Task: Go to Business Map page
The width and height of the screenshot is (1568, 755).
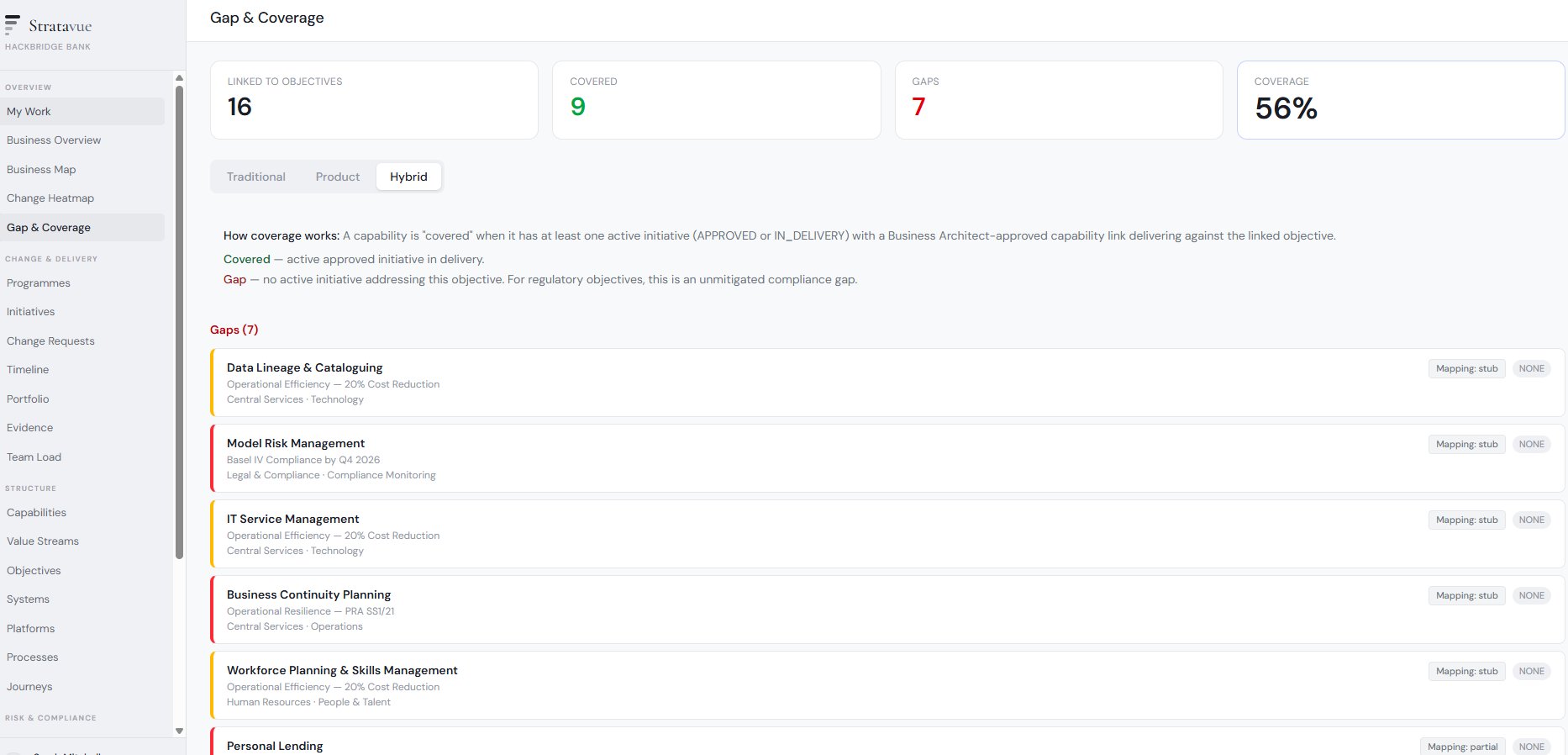Action: [x=41, y=170]
